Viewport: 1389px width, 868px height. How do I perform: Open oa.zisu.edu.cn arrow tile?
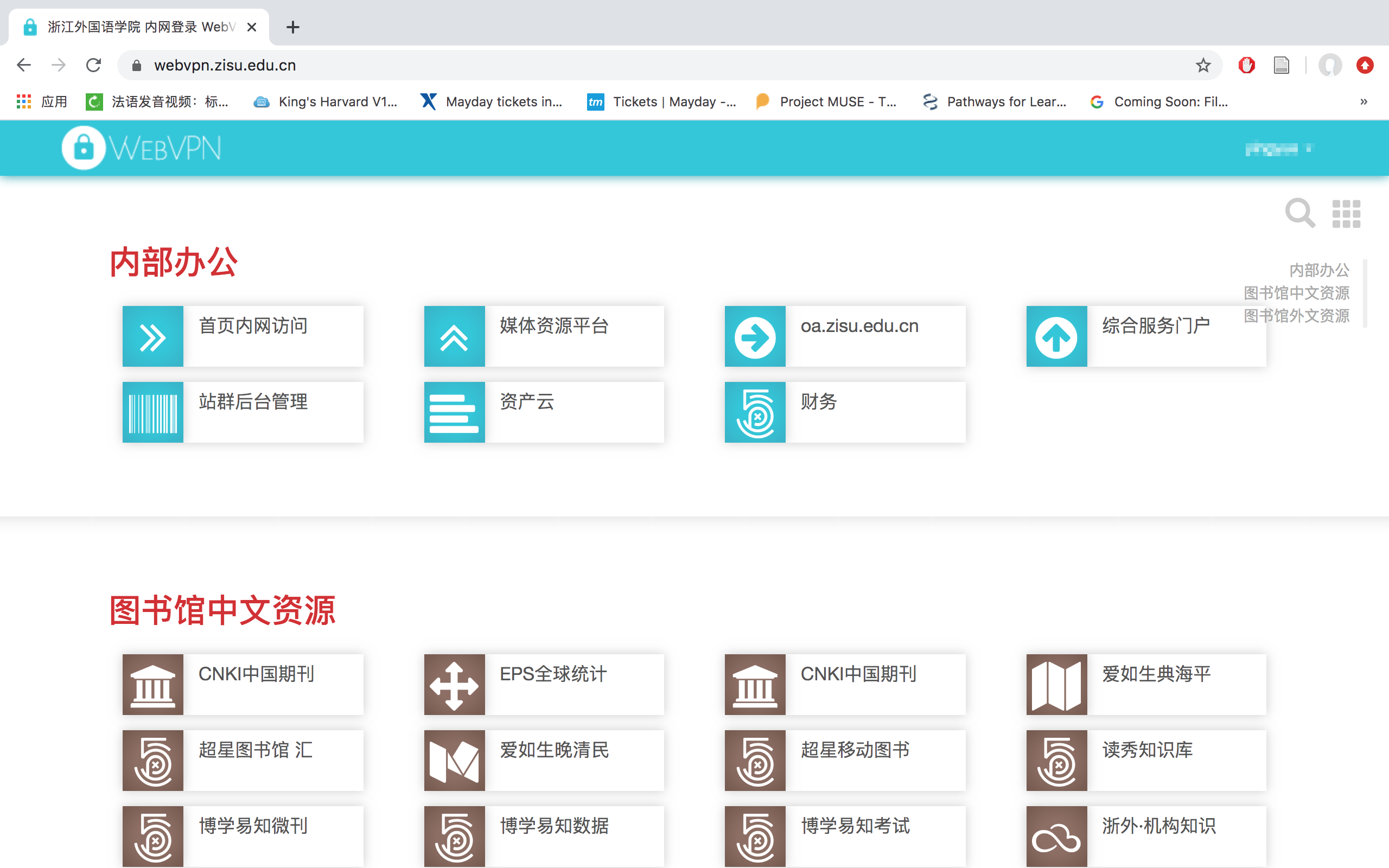(844, 336)
